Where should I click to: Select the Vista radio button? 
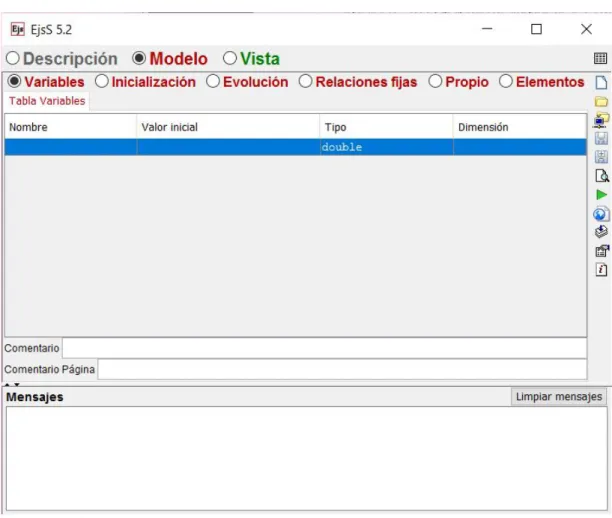(251, 59)
